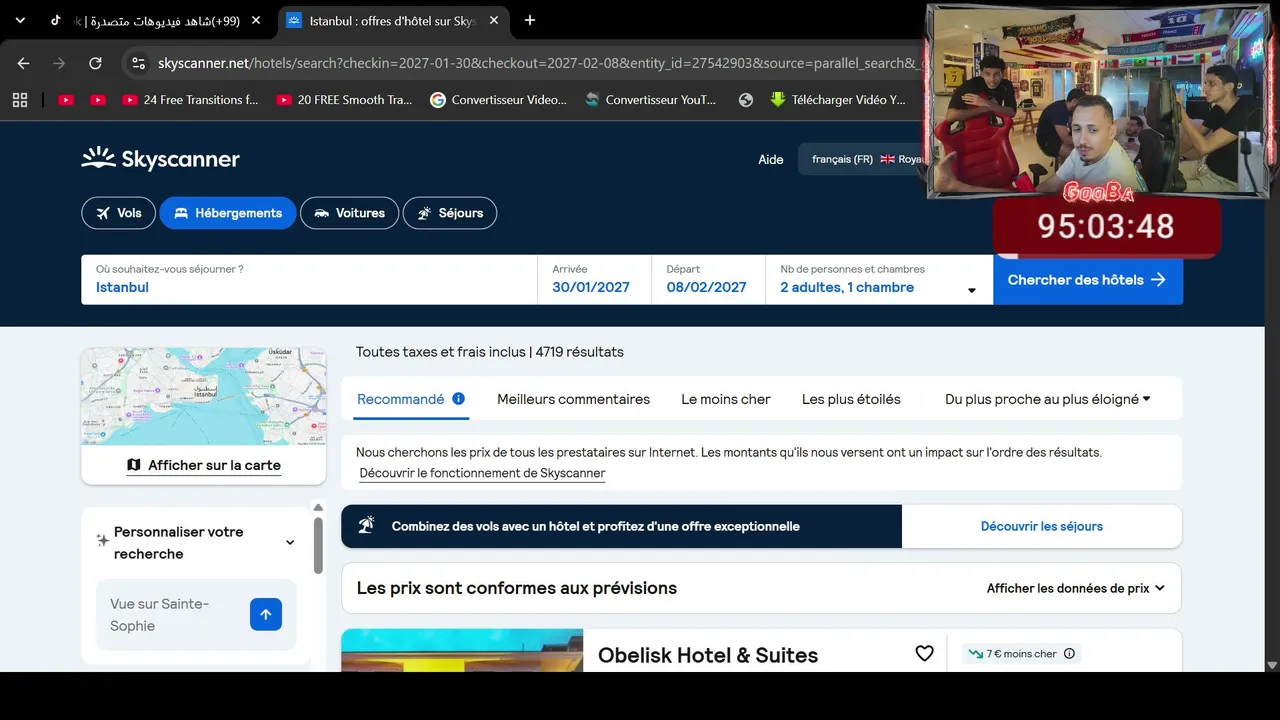Open the Télécharger Vidéo bookmark
The image size is (1280, 720).
[x=838, y=100]
